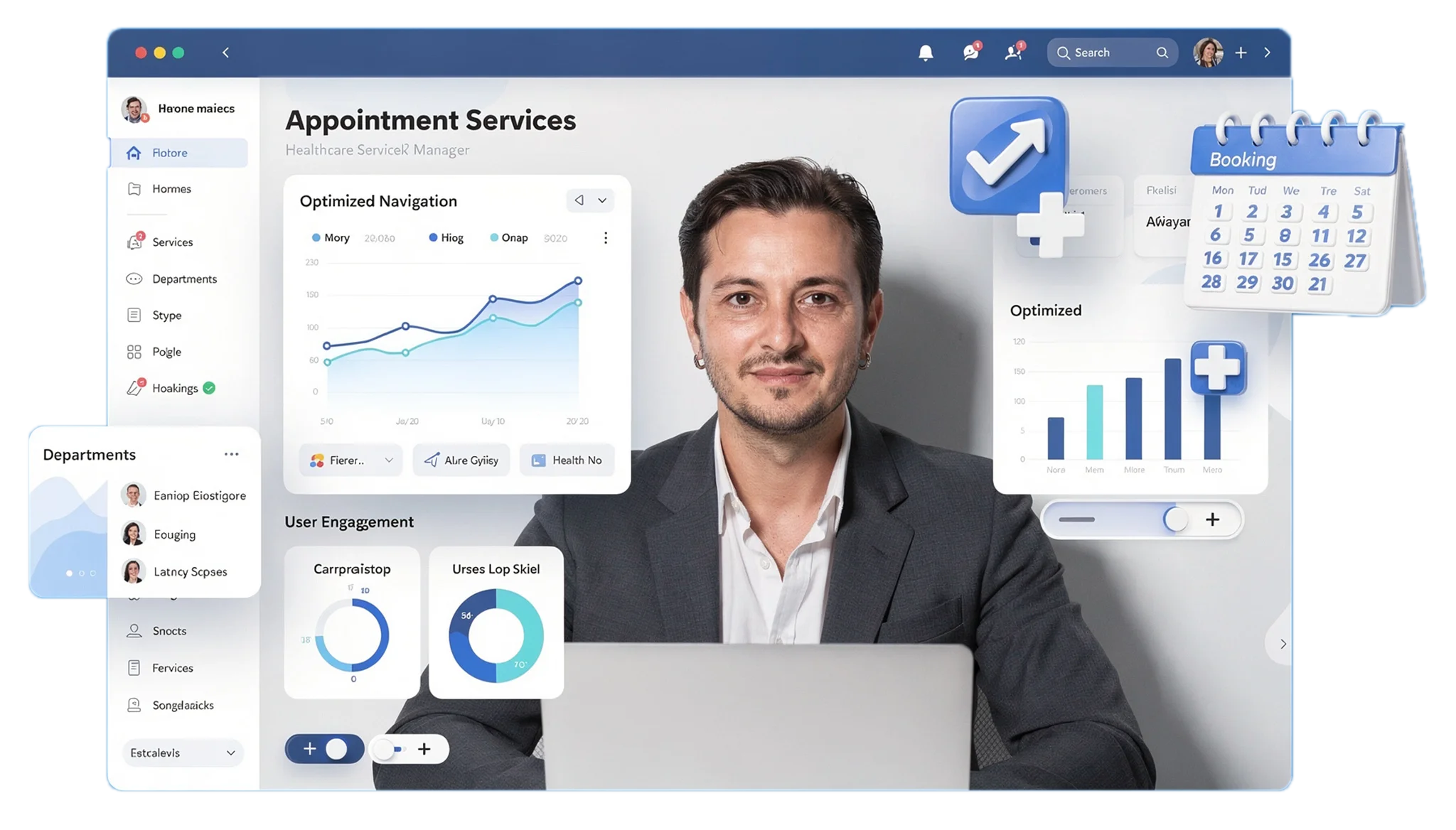1456x830 pixels.
Task: Expand the chevron in the Optimized Navigation header
Action: tap(602, 201)
